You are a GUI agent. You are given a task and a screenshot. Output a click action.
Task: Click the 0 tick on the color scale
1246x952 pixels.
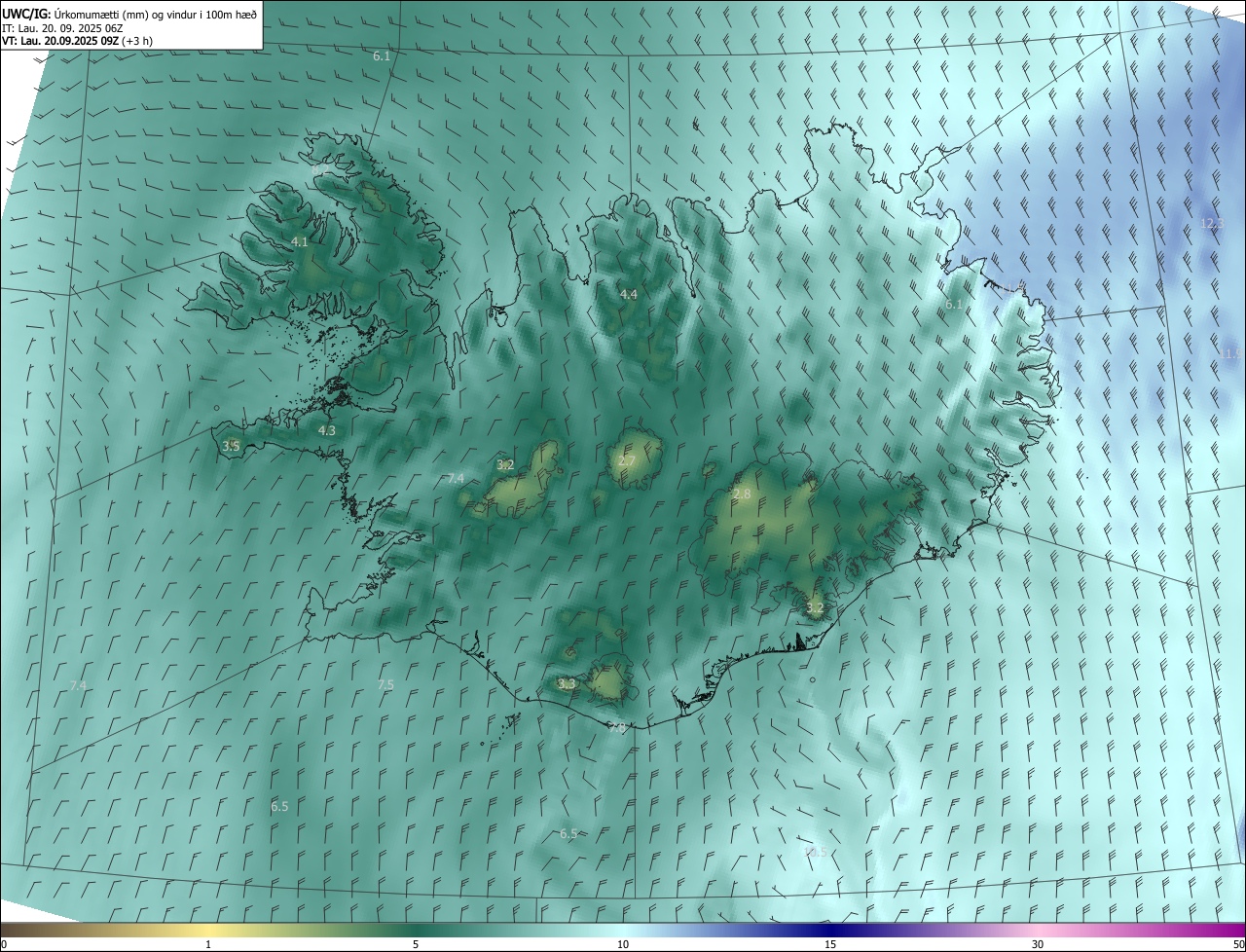pyautogui.click(x=4, y=944)
